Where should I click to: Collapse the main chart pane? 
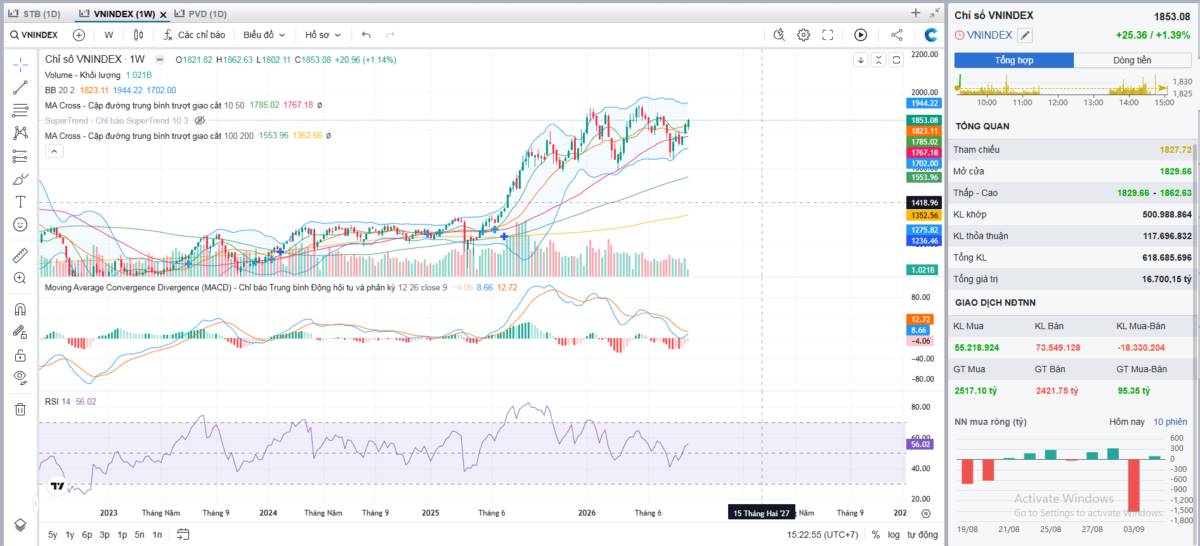tap(879, 60)
